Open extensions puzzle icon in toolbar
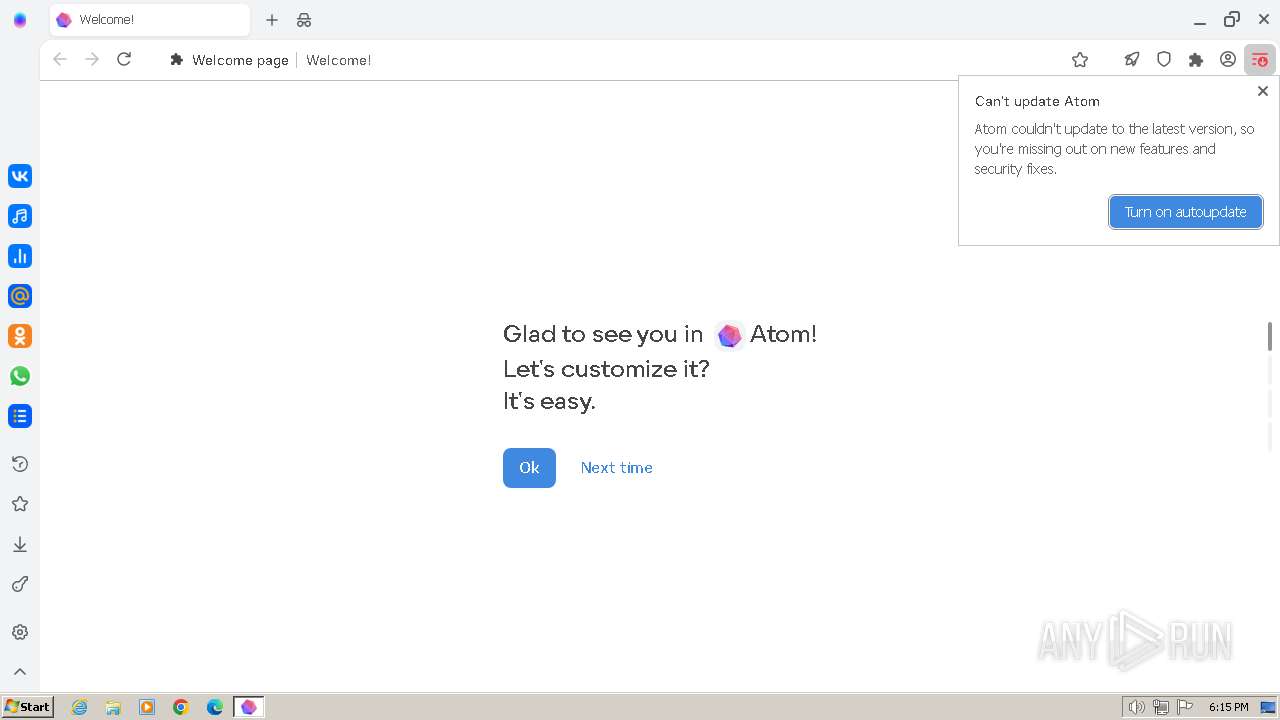 coord(1196,60)
